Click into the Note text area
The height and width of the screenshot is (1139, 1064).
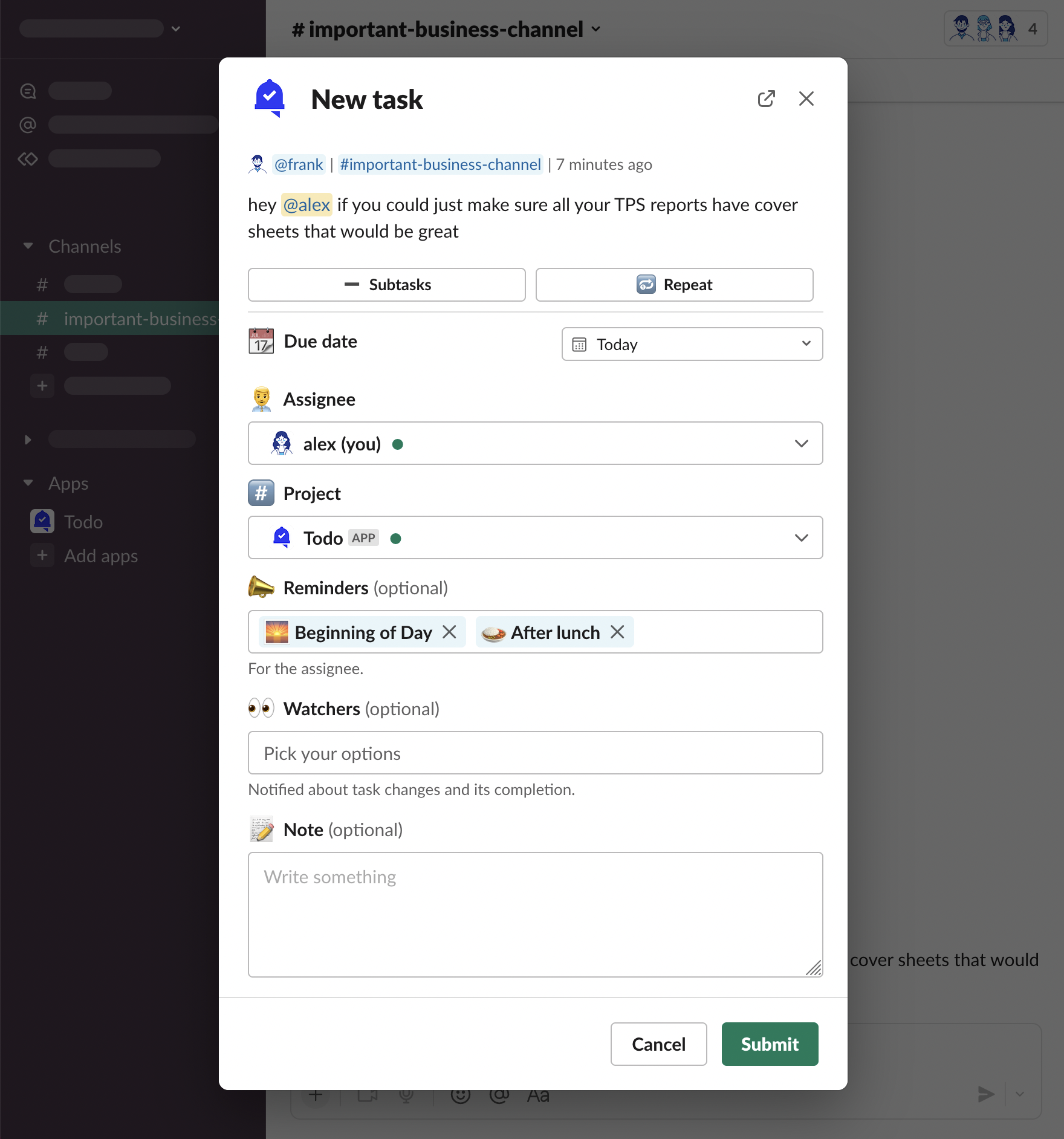535,914
